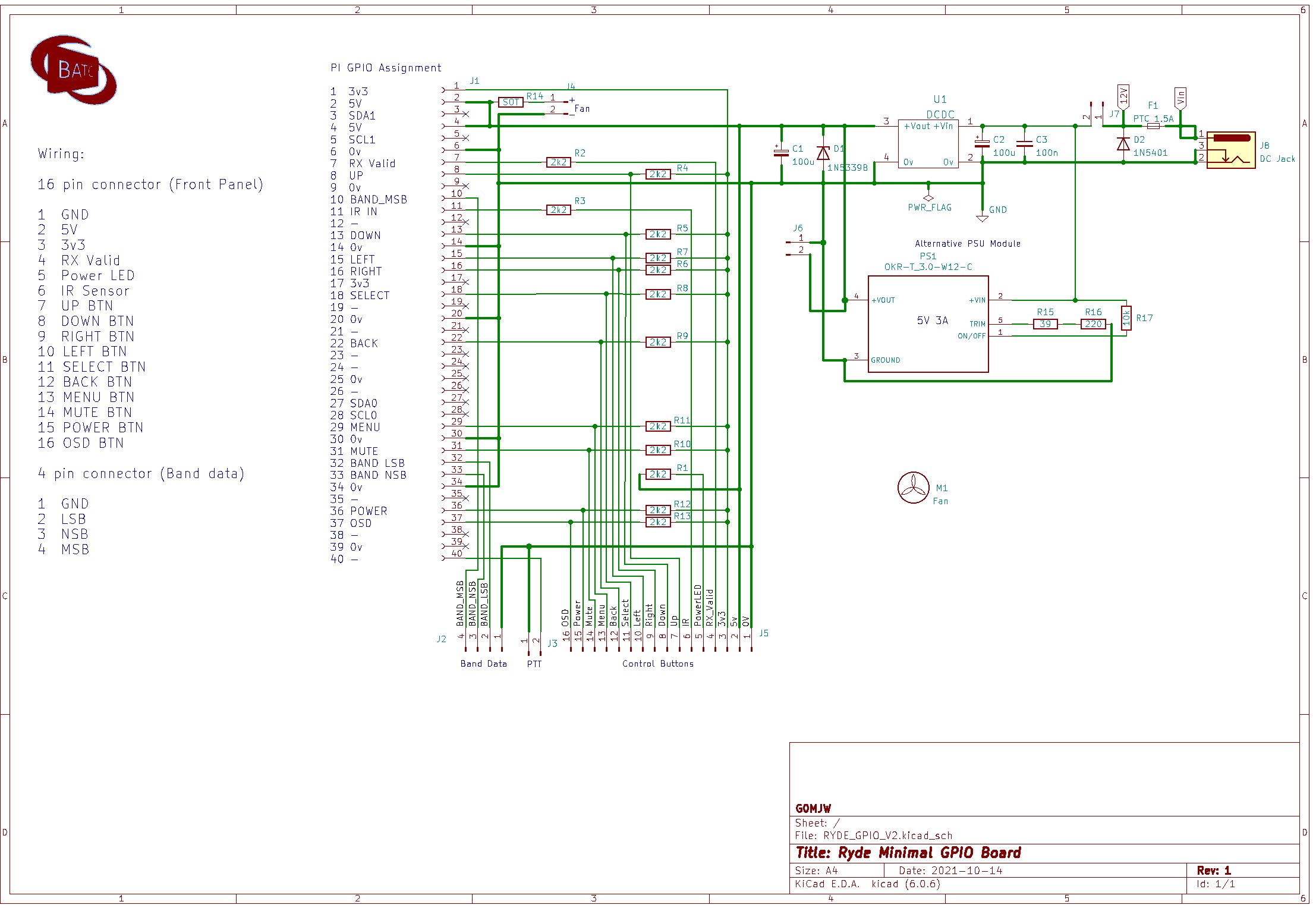
Task: Click the 'G0MJW' author text
Action: point(813,809)
